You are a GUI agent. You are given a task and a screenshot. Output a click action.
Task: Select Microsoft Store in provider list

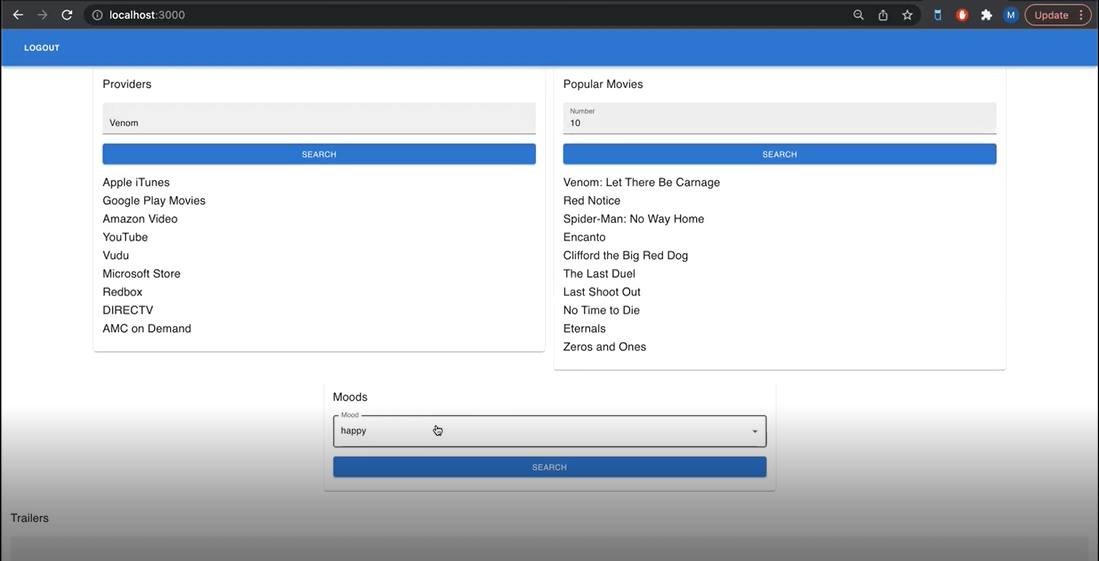pos(142,273)
